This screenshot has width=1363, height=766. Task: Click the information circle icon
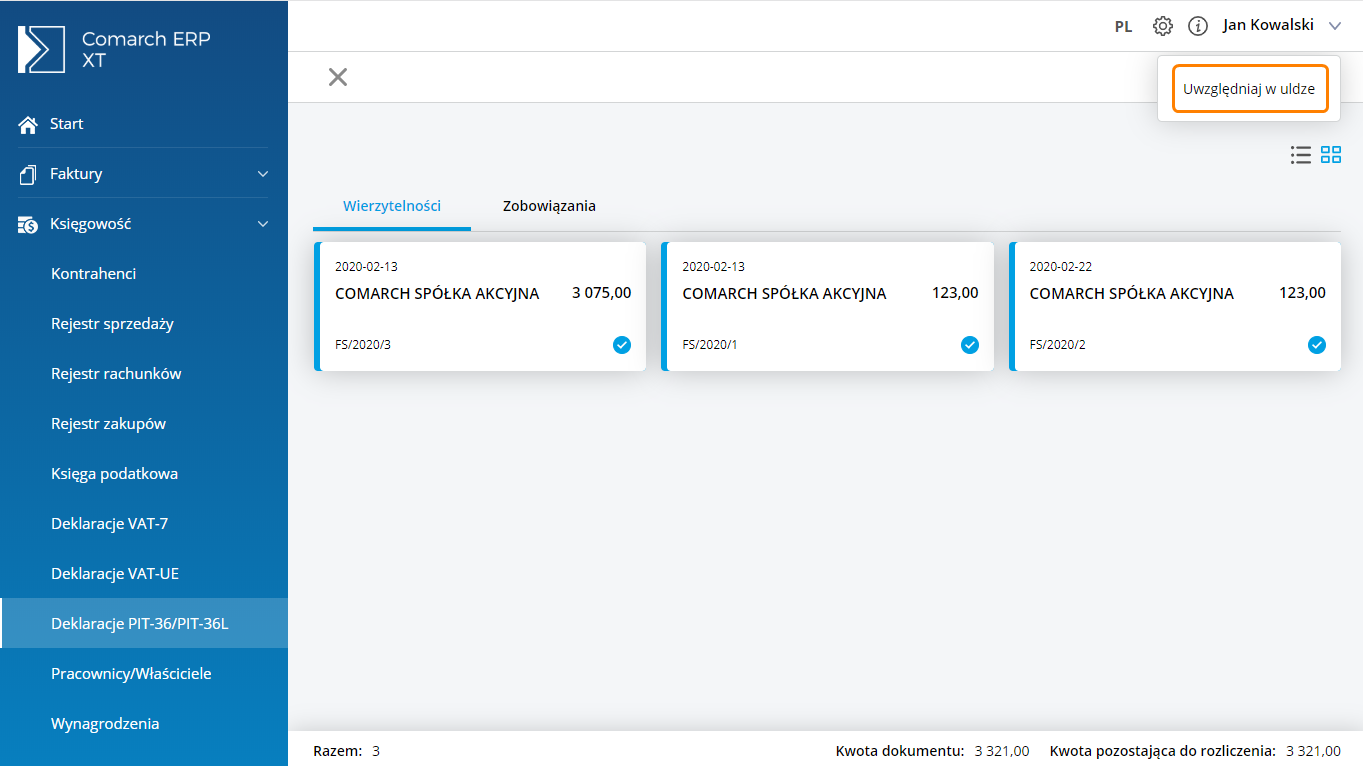point(1197,26)
